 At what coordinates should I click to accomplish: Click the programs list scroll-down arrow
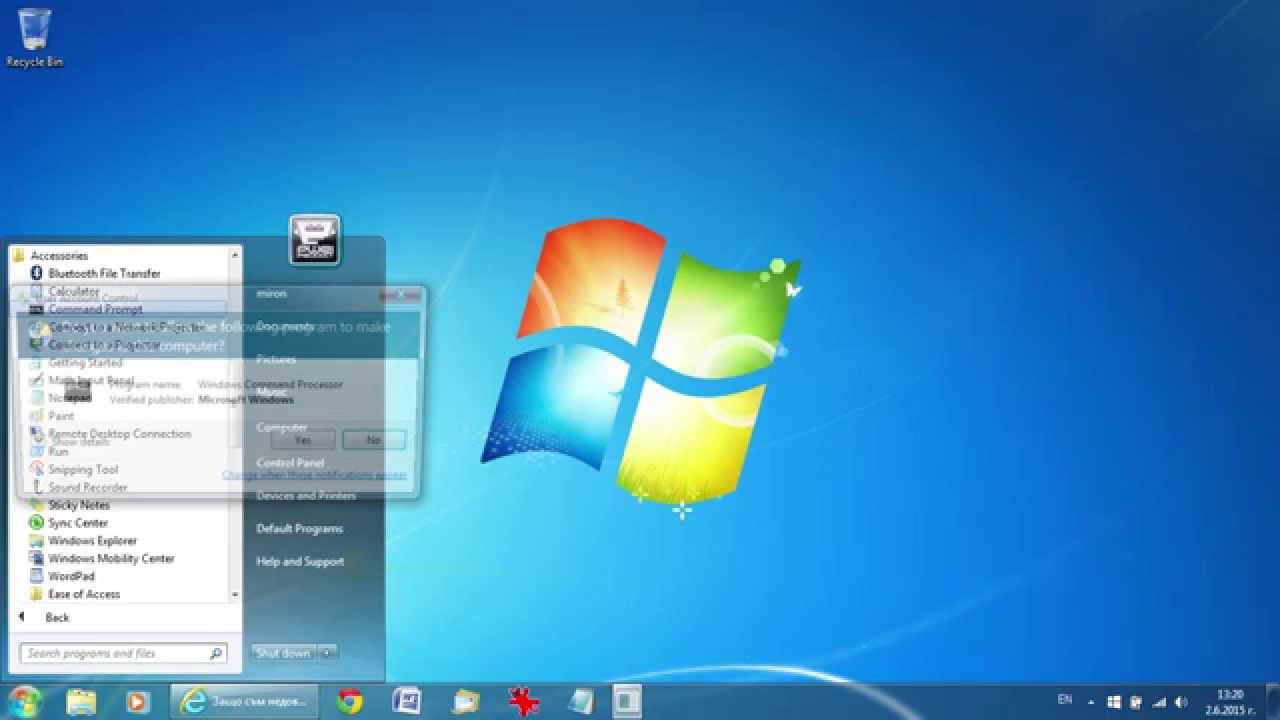point(236,594)
